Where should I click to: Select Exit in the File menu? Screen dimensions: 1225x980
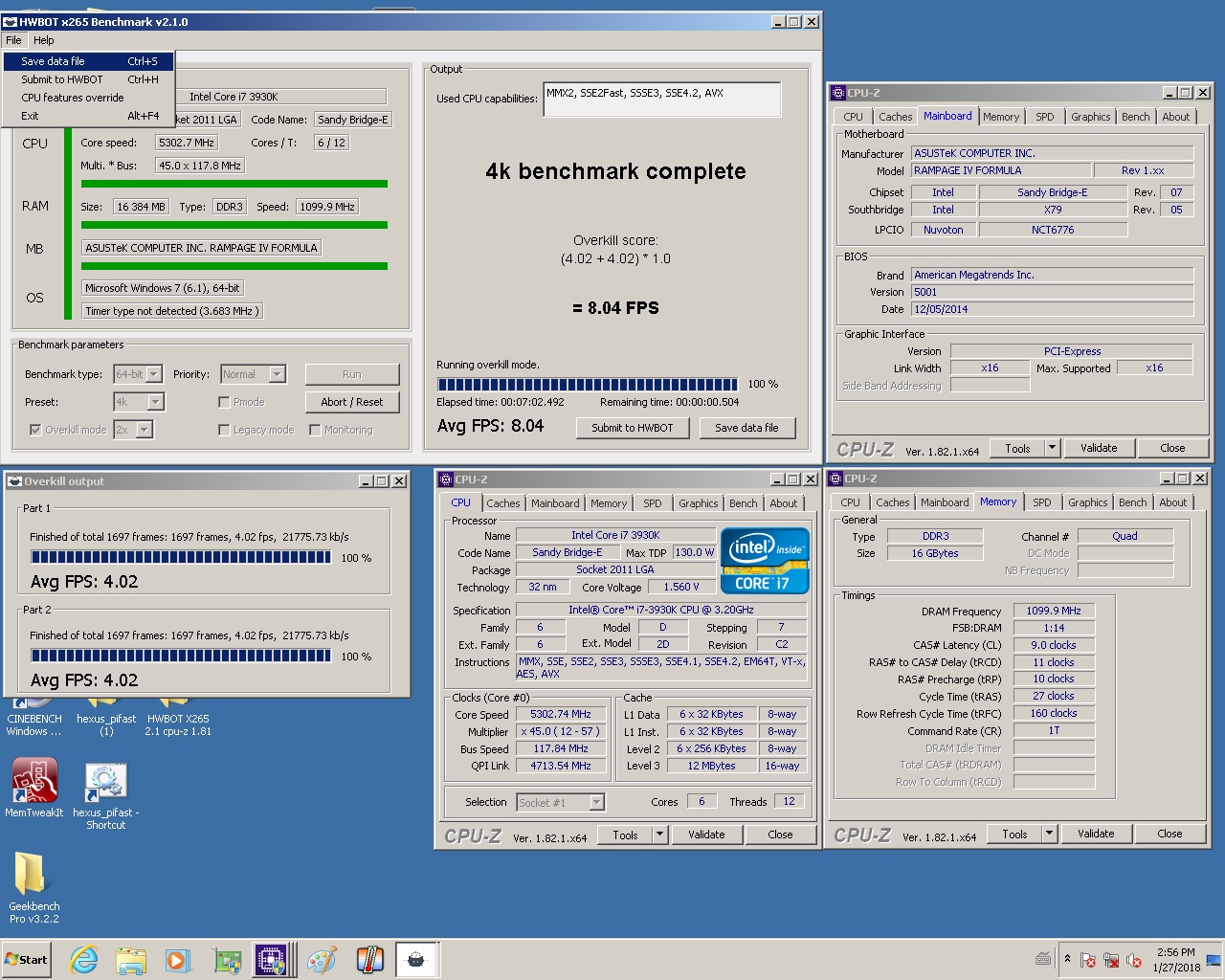pyautogui.click(x=88, y=116)
